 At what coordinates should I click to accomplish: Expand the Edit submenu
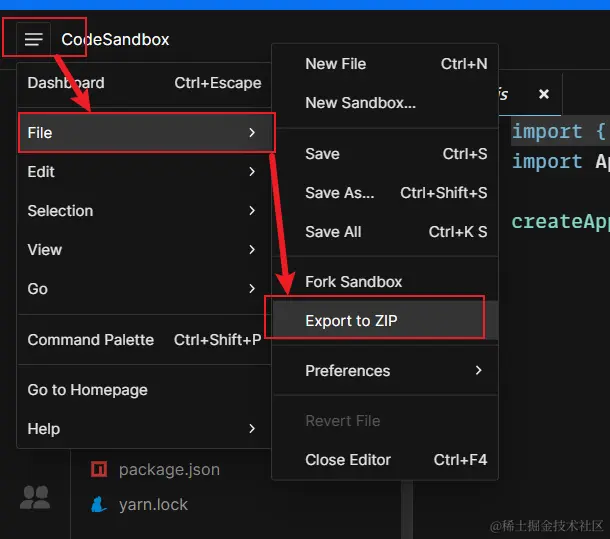pos(144,172)
